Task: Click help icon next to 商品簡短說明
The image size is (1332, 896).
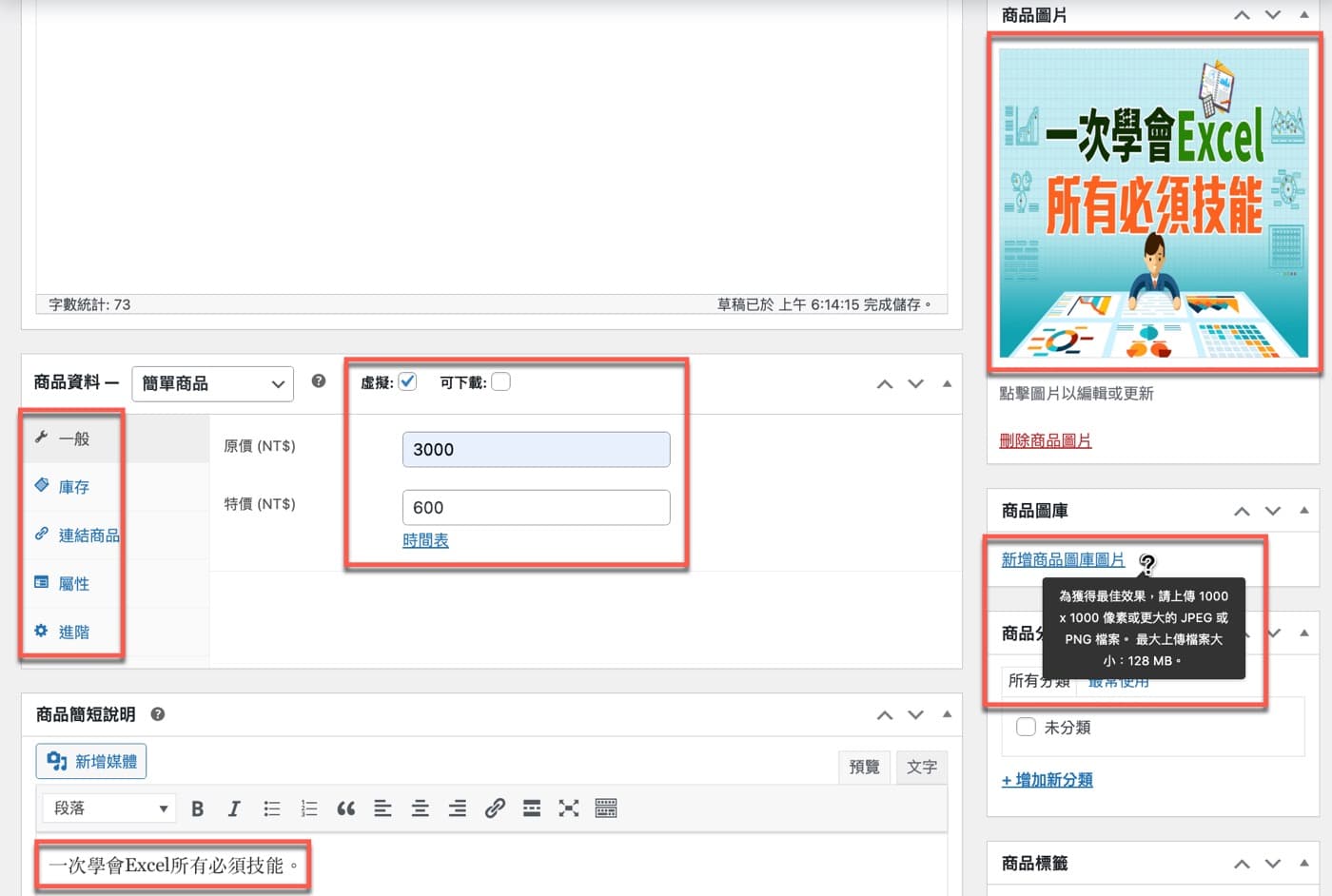Action: tap(158, 714)
